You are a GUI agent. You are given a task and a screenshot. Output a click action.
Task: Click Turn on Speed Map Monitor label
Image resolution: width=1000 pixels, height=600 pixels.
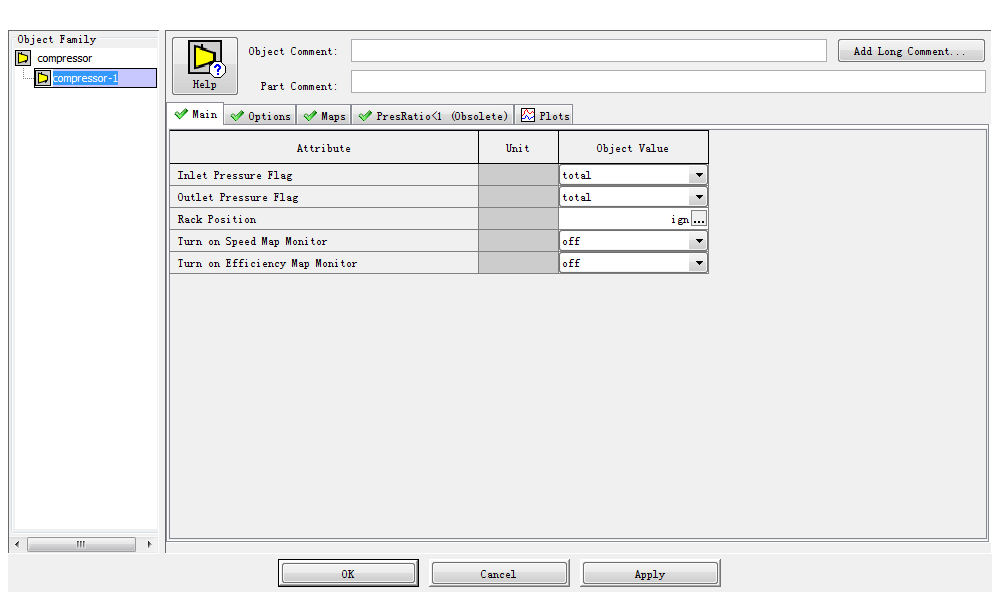point(252,242)
